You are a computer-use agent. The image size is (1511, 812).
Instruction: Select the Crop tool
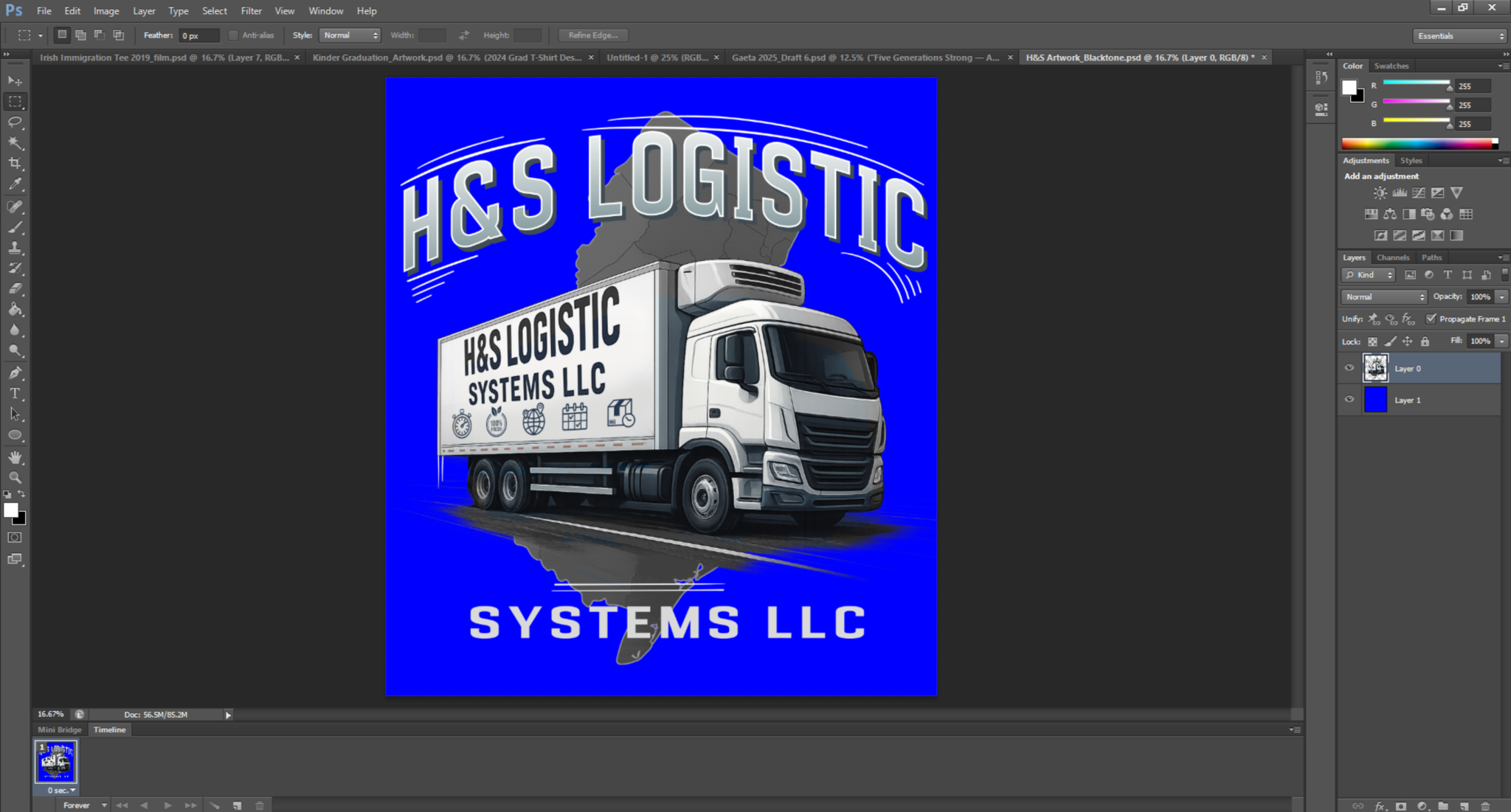[15, 163]
